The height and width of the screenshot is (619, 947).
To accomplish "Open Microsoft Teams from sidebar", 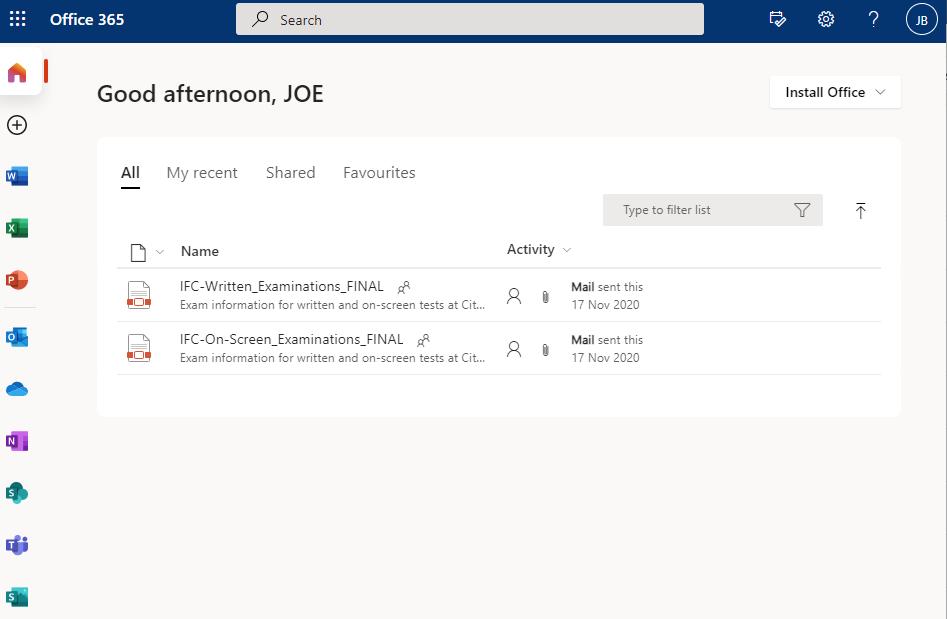I will [x=17, y=545].
